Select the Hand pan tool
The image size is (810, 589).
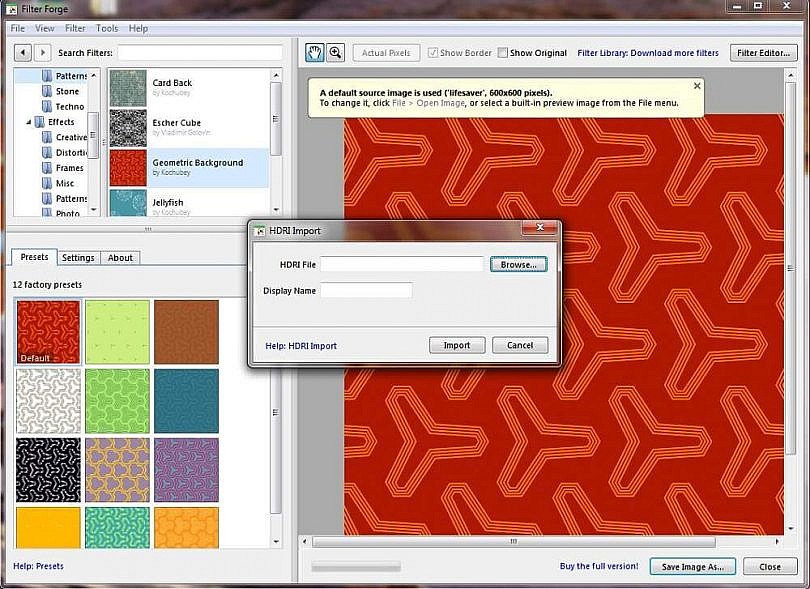point(314,53)
